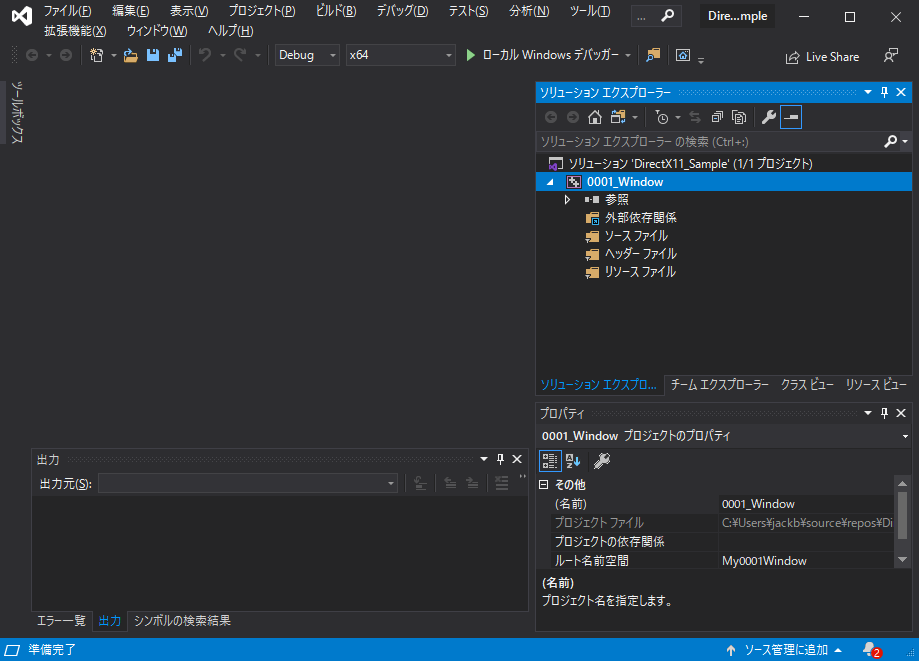Click the wrench Properties icon in Solution Explorer
This screenshot has height=661, width=919.
(x=768, y=117)
